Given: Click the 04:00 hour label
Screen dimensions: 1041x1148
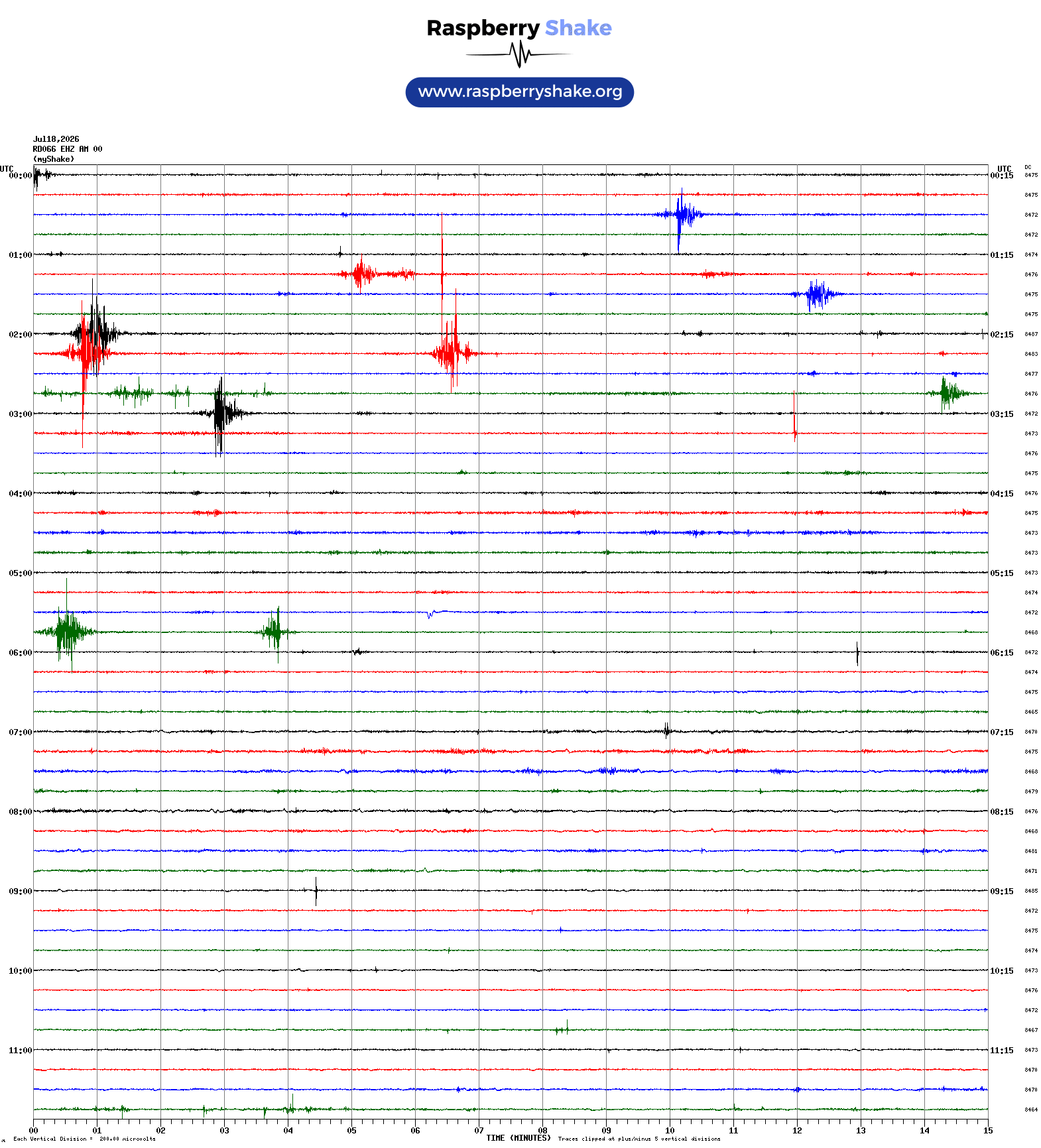Looking at the screenshot, I should 20,494.
